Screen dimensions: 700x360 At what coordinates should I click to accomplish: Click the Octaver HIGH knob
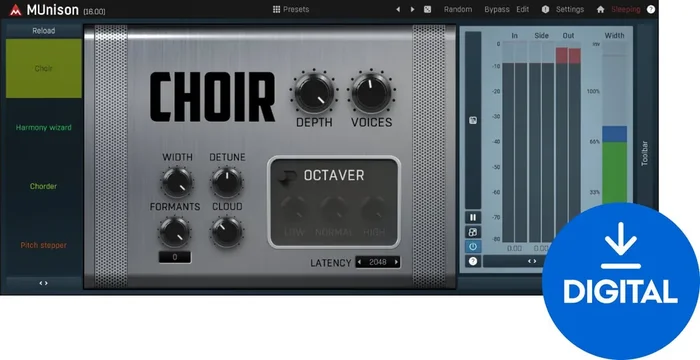[374, 209]
